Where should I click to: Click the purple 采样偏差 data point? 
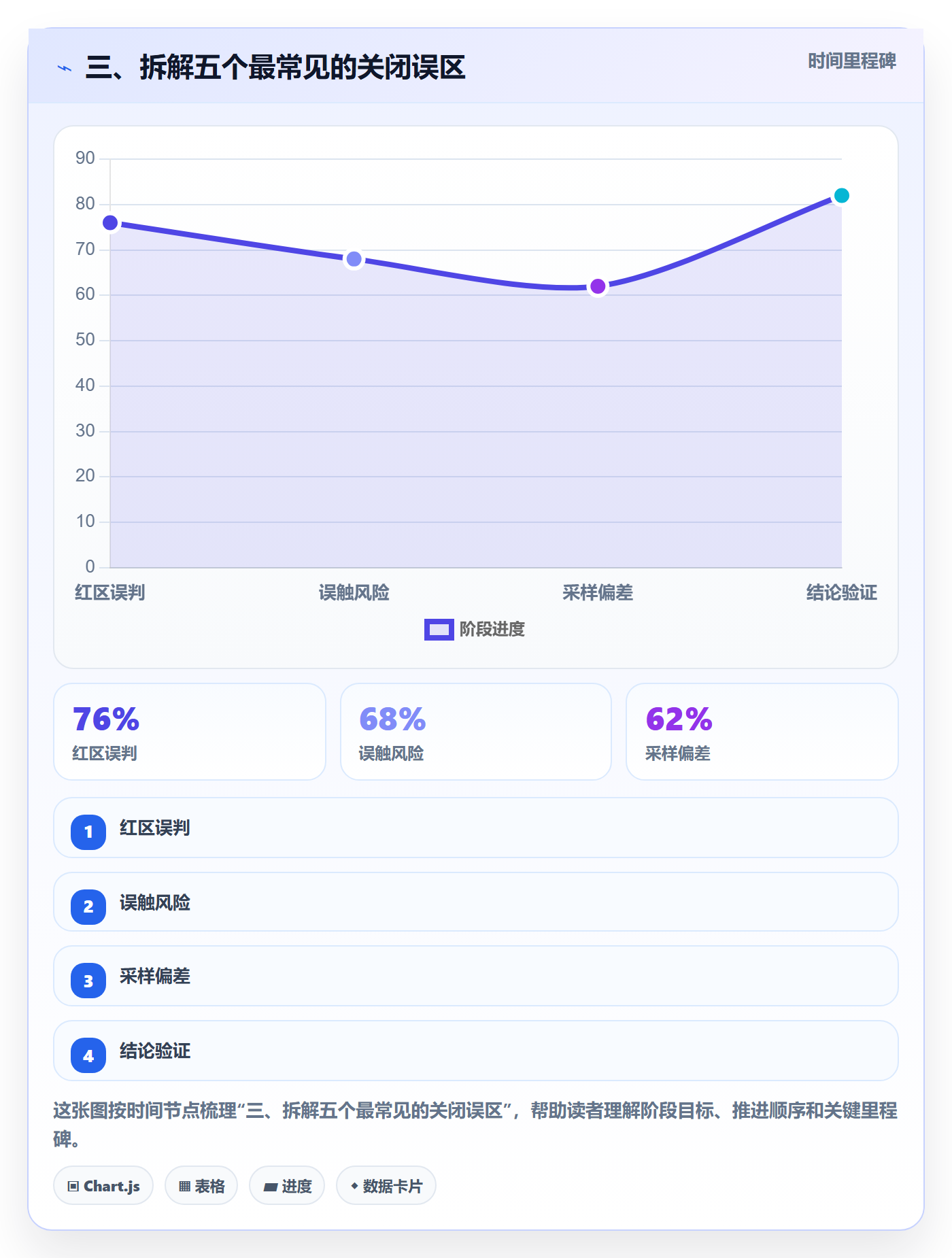[598, 286]
